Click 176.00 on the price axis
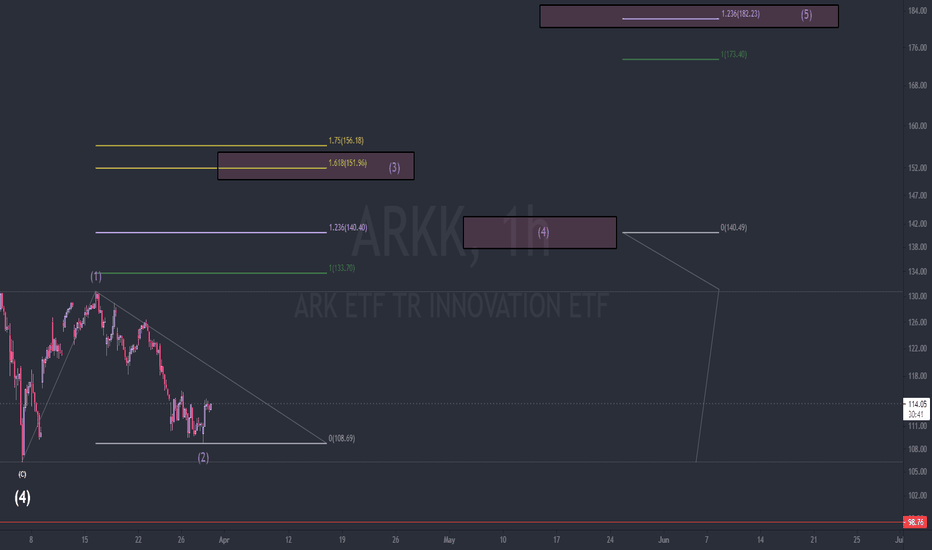The width and height of the screenshot is (932, 550). pyautogui.click(x=918, y=48)
